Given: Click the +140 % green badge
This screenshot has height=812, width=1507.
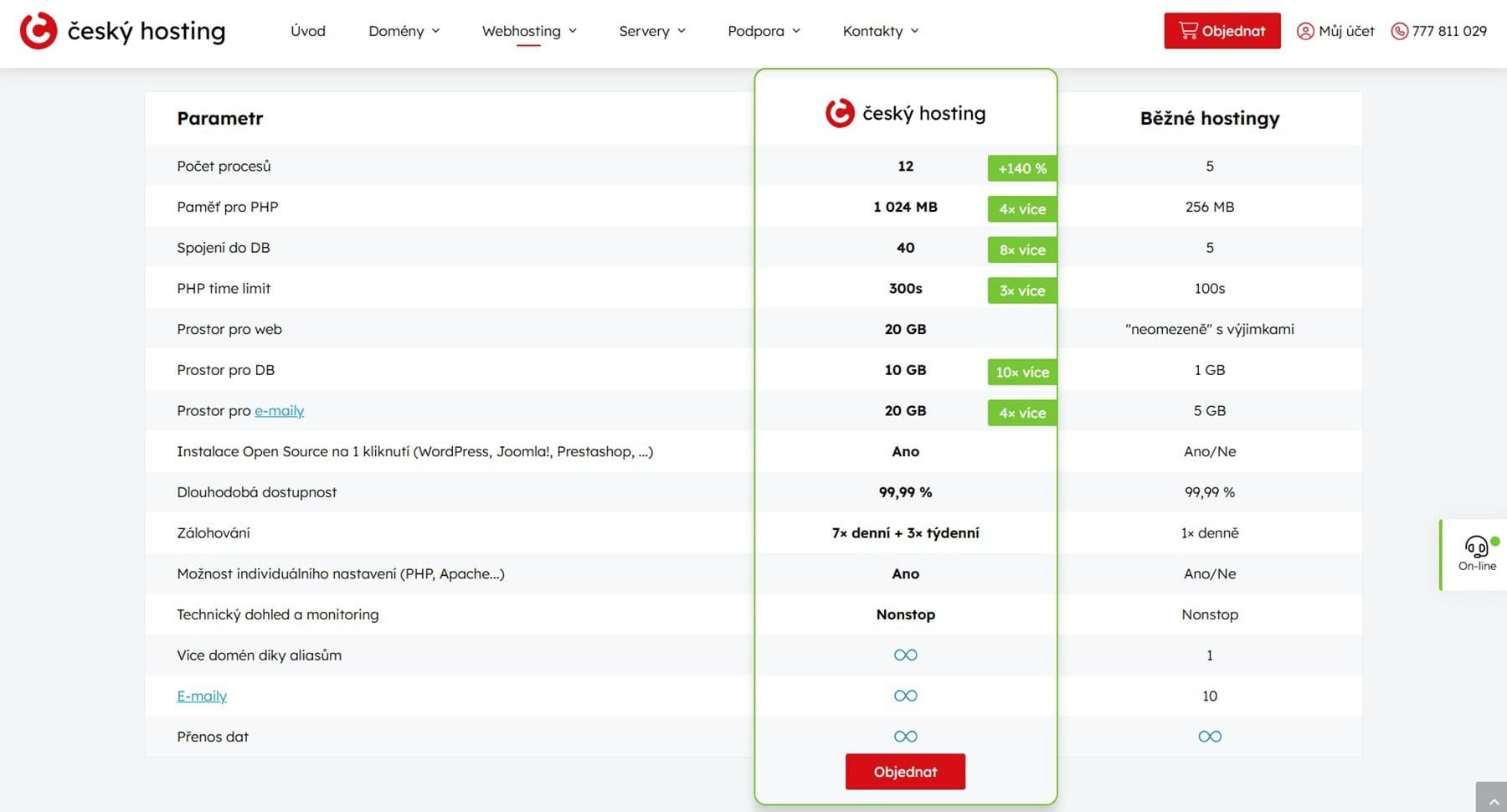Looking at the screenshot, I should (x=1022, y=168).
